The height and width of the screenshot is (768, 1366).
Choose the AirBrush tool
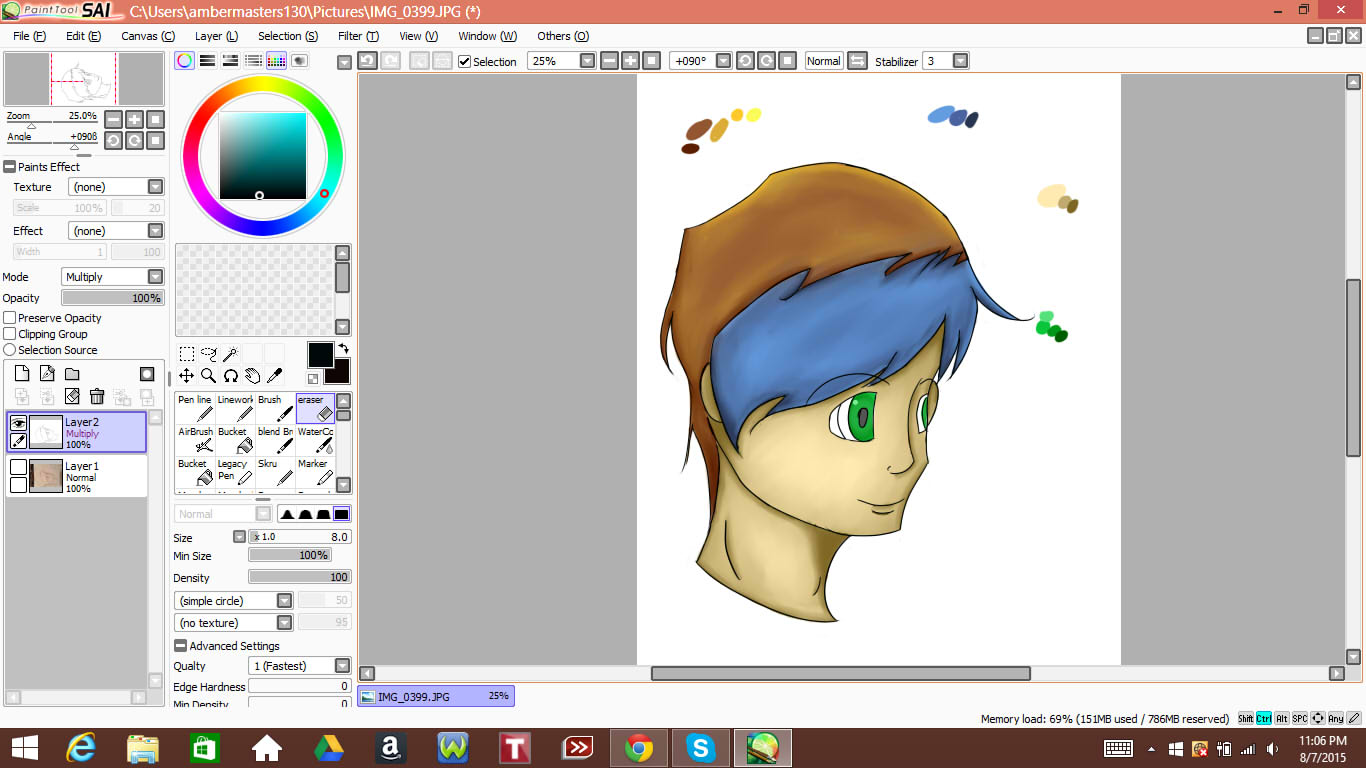click(x=195, y=439)
